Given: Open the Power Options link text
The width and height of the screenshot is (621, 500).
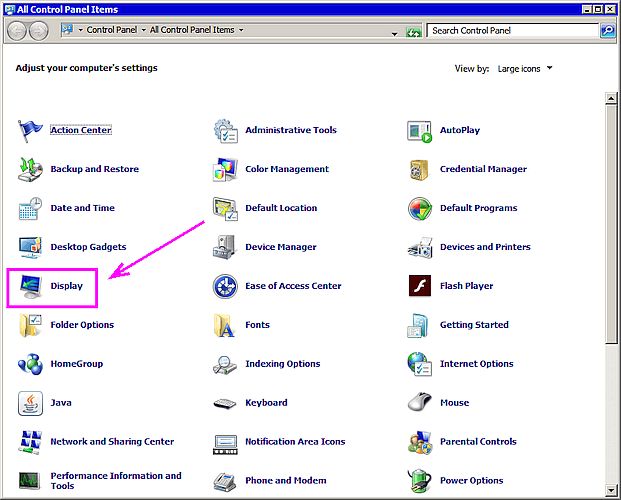Looking at the screenshot, I should (x=472, y=480).
